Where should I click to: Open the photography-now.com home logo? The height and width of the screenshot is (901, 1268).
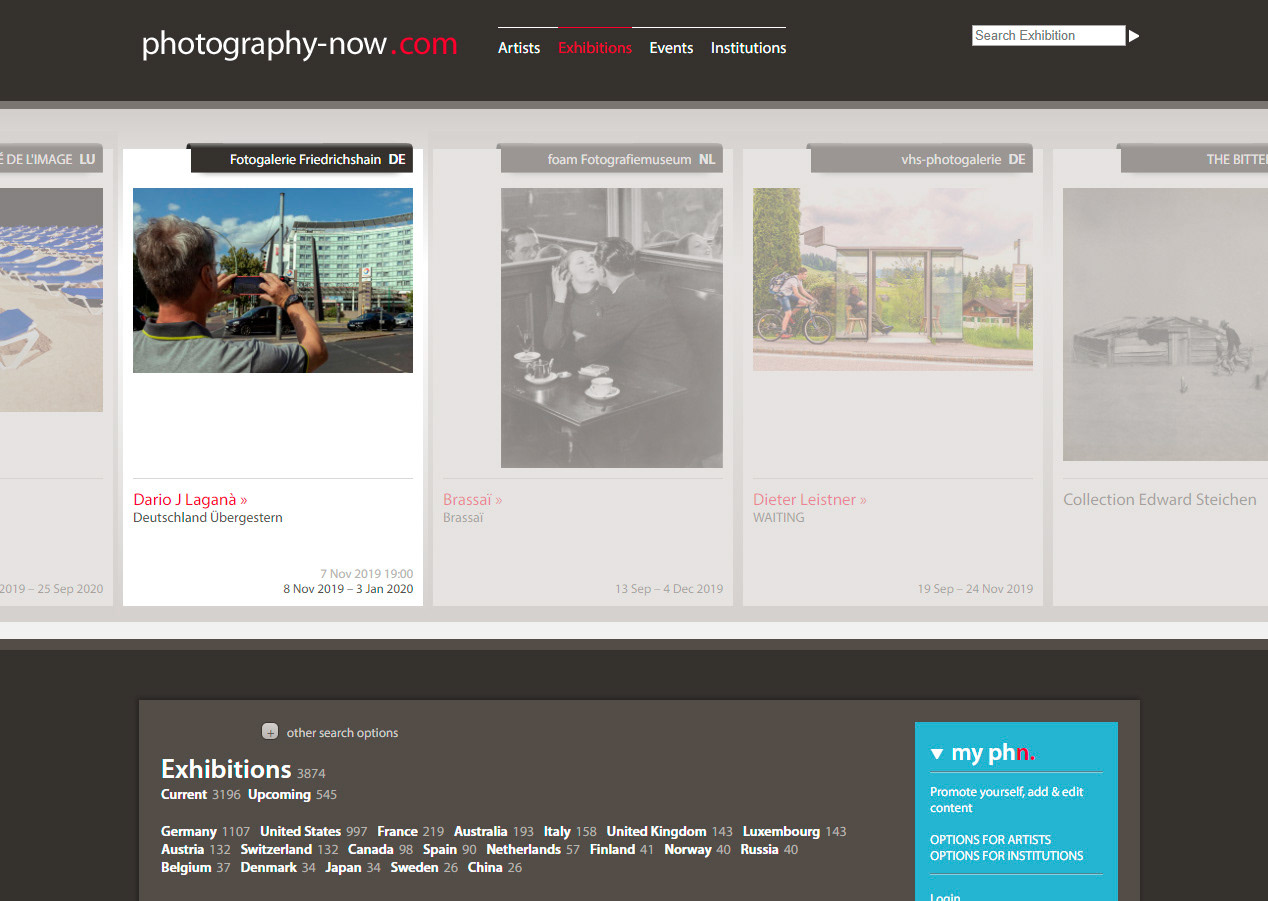299,44
